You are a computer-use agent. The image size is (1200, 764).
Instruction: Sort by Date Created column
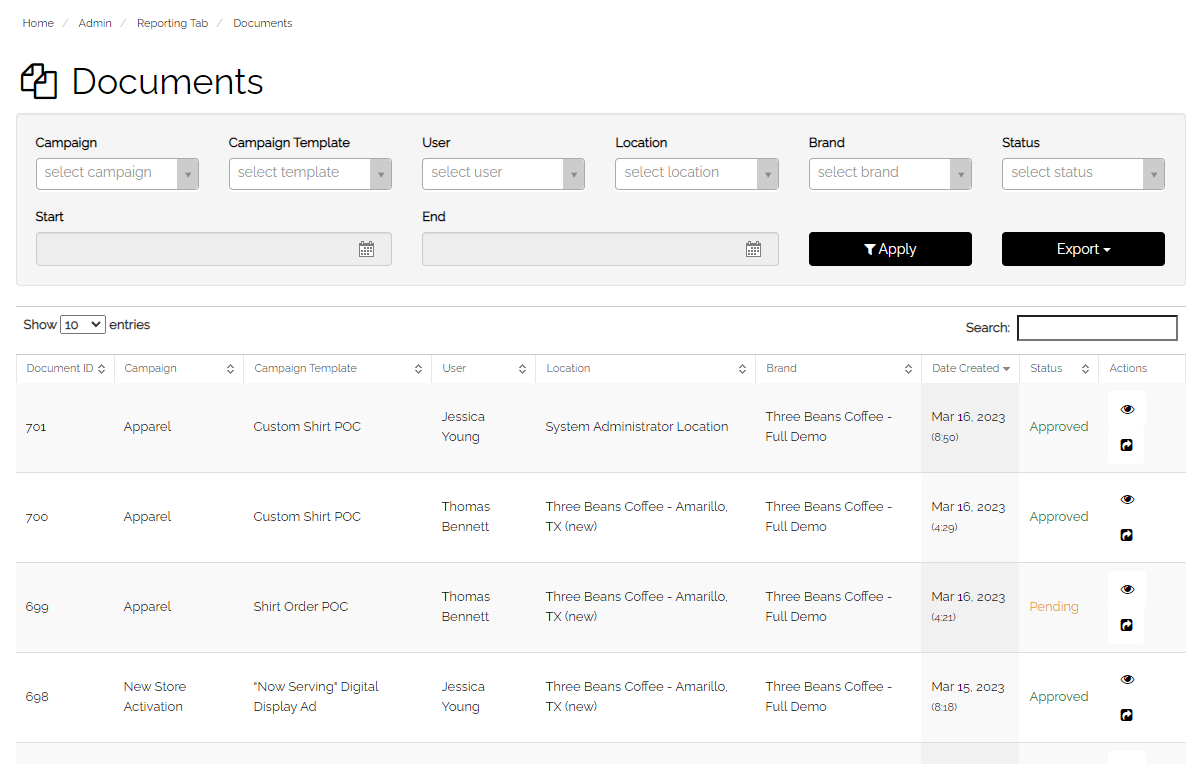(970, 368)
